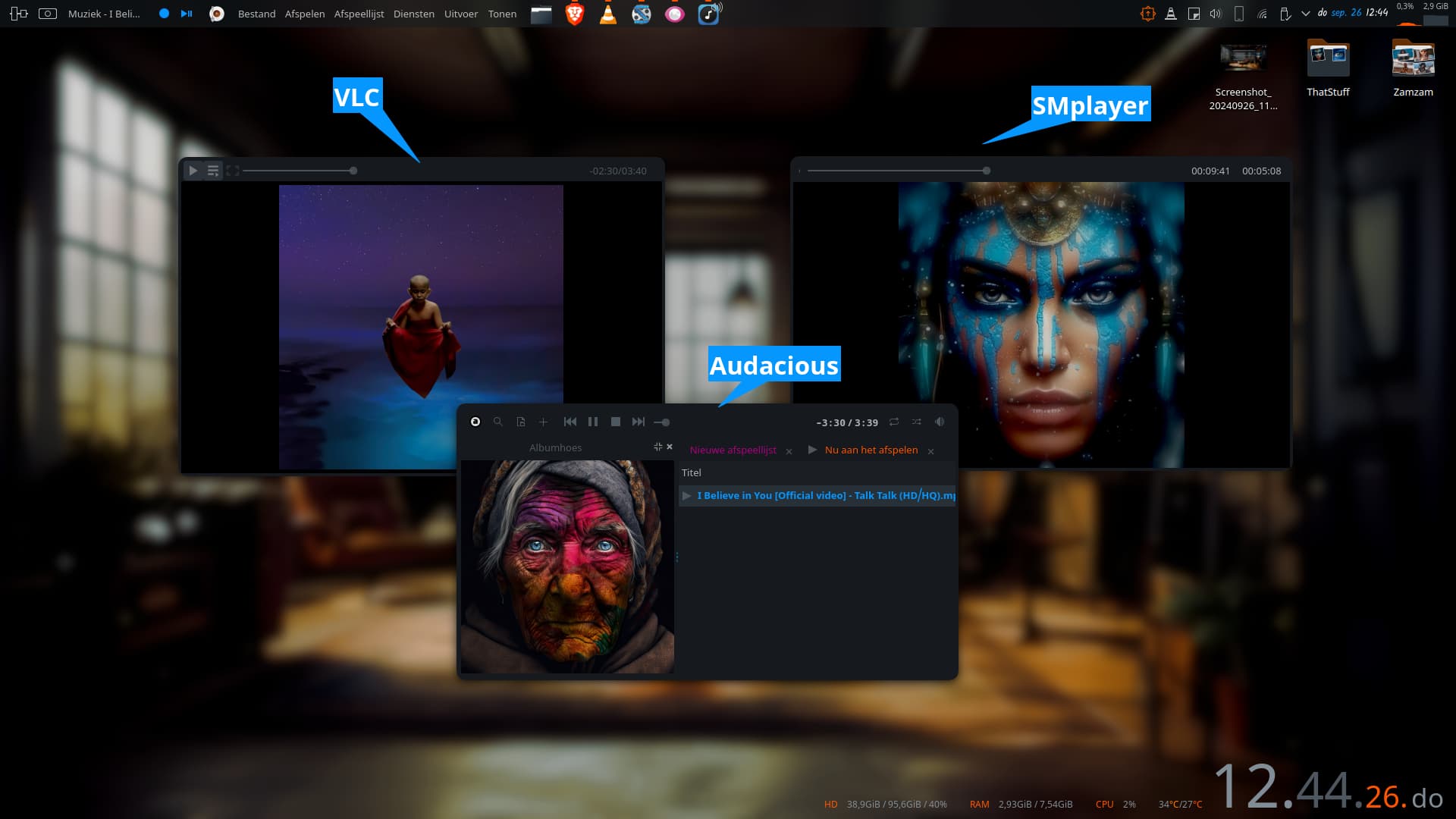Click the volume icon in Audacious

[940, 422]
